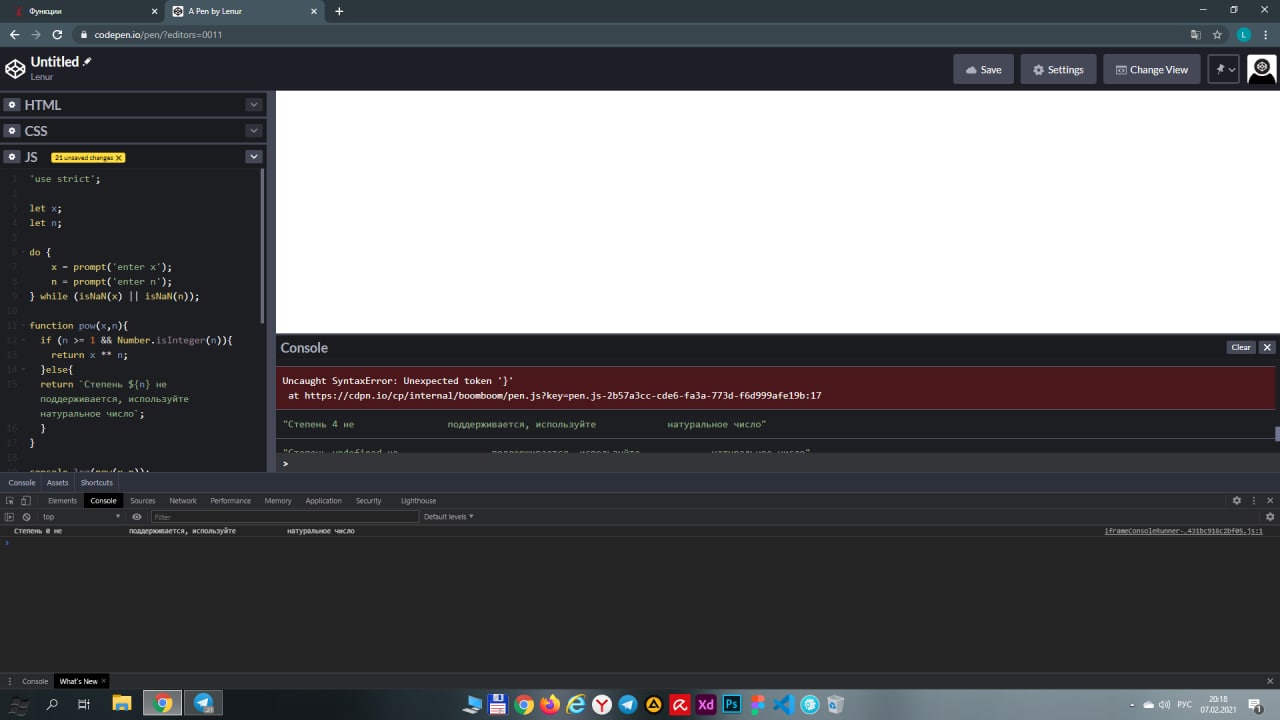Click the red SyntaxError message
1280x720 pixels.
click(x=776, y=388)
